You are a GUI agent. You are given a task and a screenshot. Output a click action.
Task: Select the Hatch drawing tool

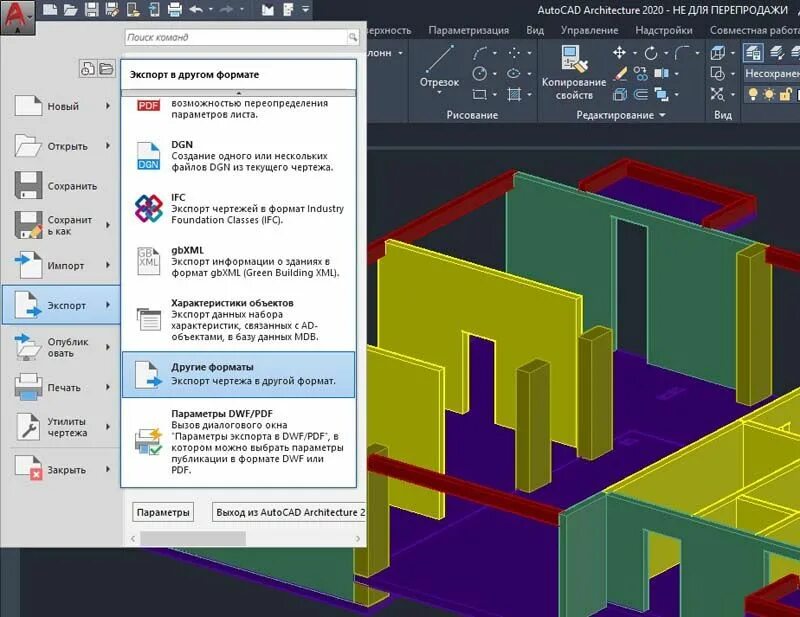(x=514, y=94)
